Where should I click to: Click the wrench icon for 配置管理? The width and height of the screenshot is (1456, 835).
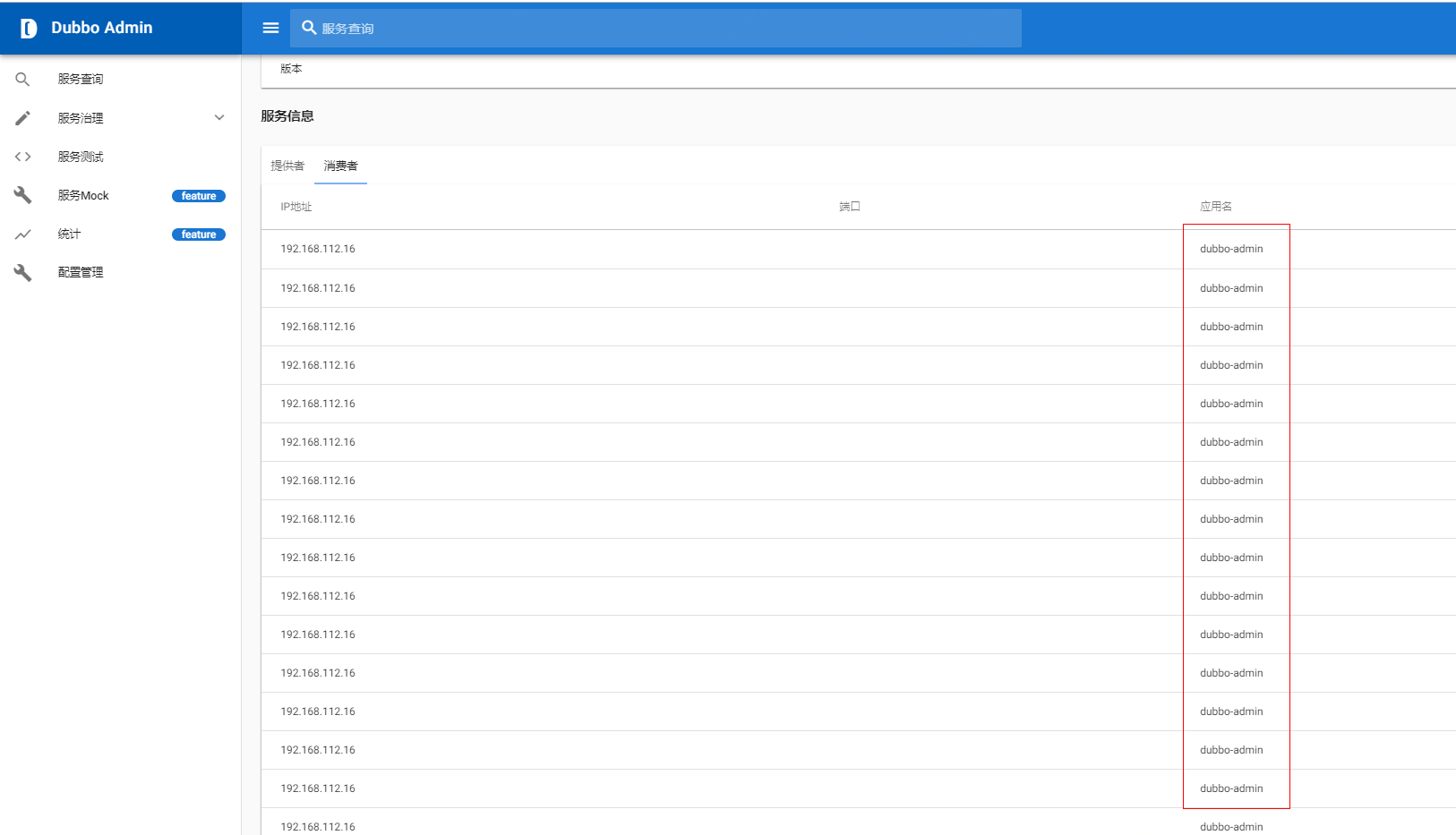22,272
